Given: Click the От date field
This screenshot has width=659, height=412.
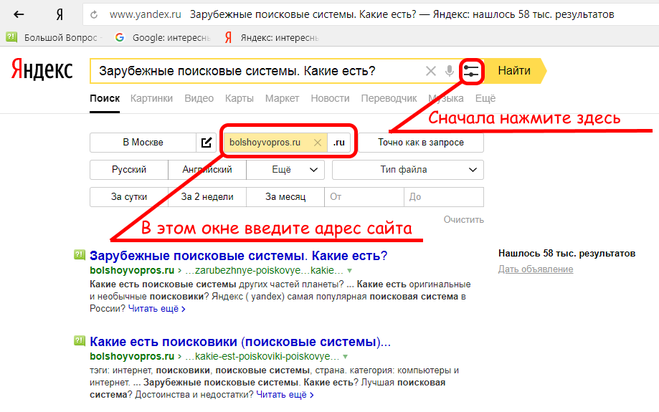Looking at the screenshot, I should tap(364, 197).
